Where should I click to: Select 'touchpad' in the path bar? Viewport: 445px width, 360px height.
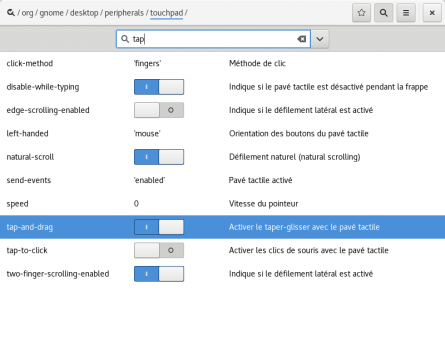pyautogui.click(x=166, y=13)
